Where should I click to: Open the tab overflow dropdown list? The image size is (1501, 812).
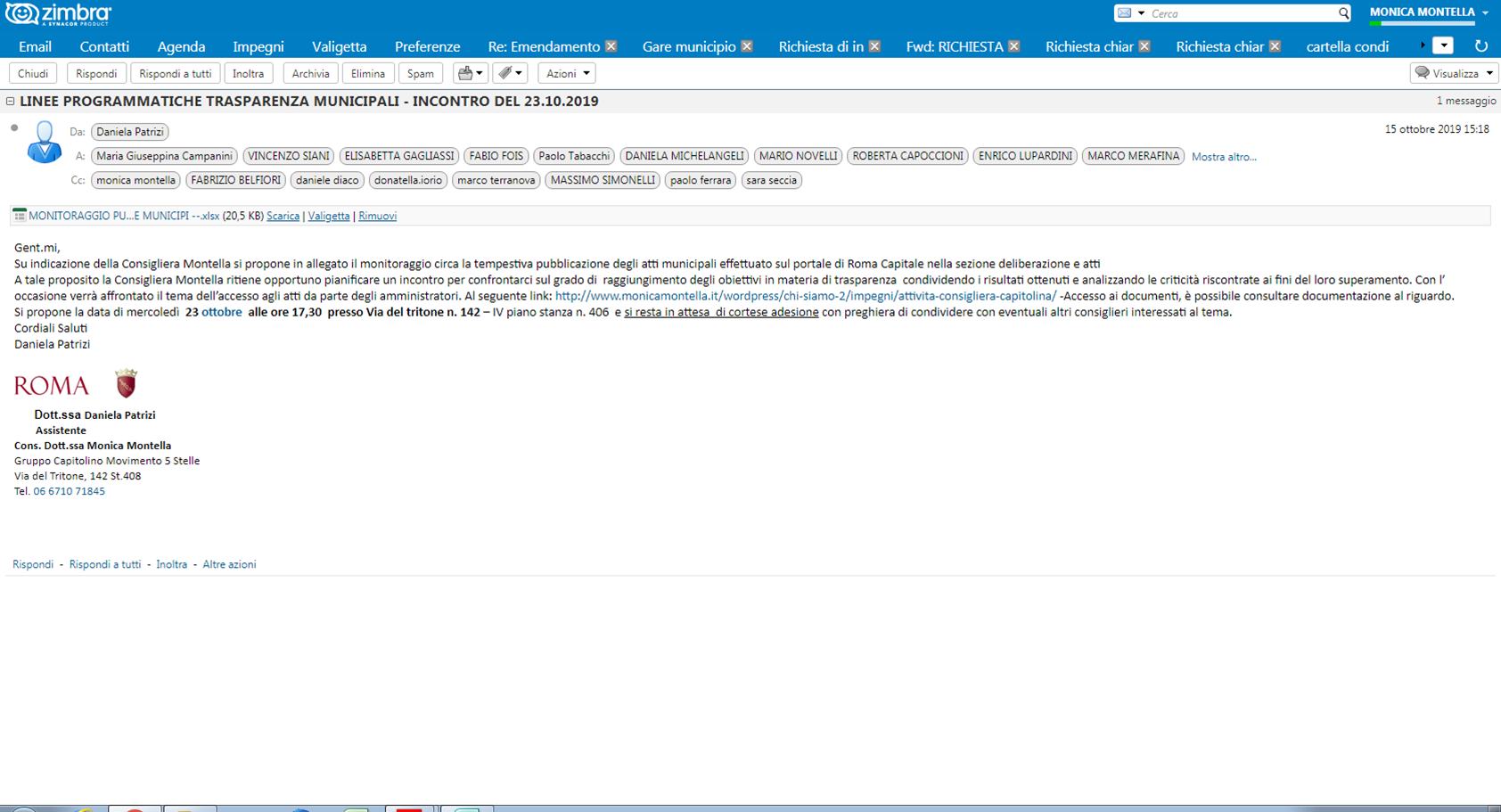tap(1443, 45)
